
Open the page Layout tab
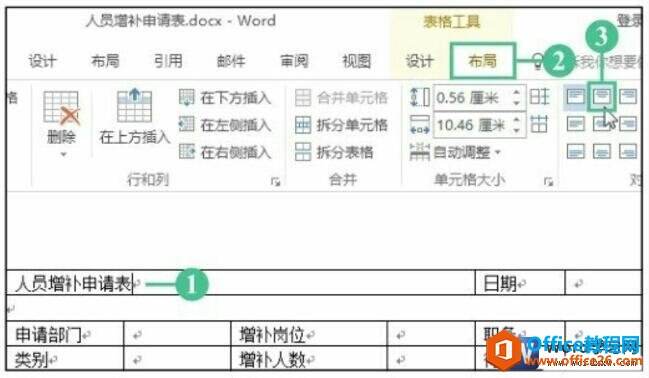click(x=105, y=61)
